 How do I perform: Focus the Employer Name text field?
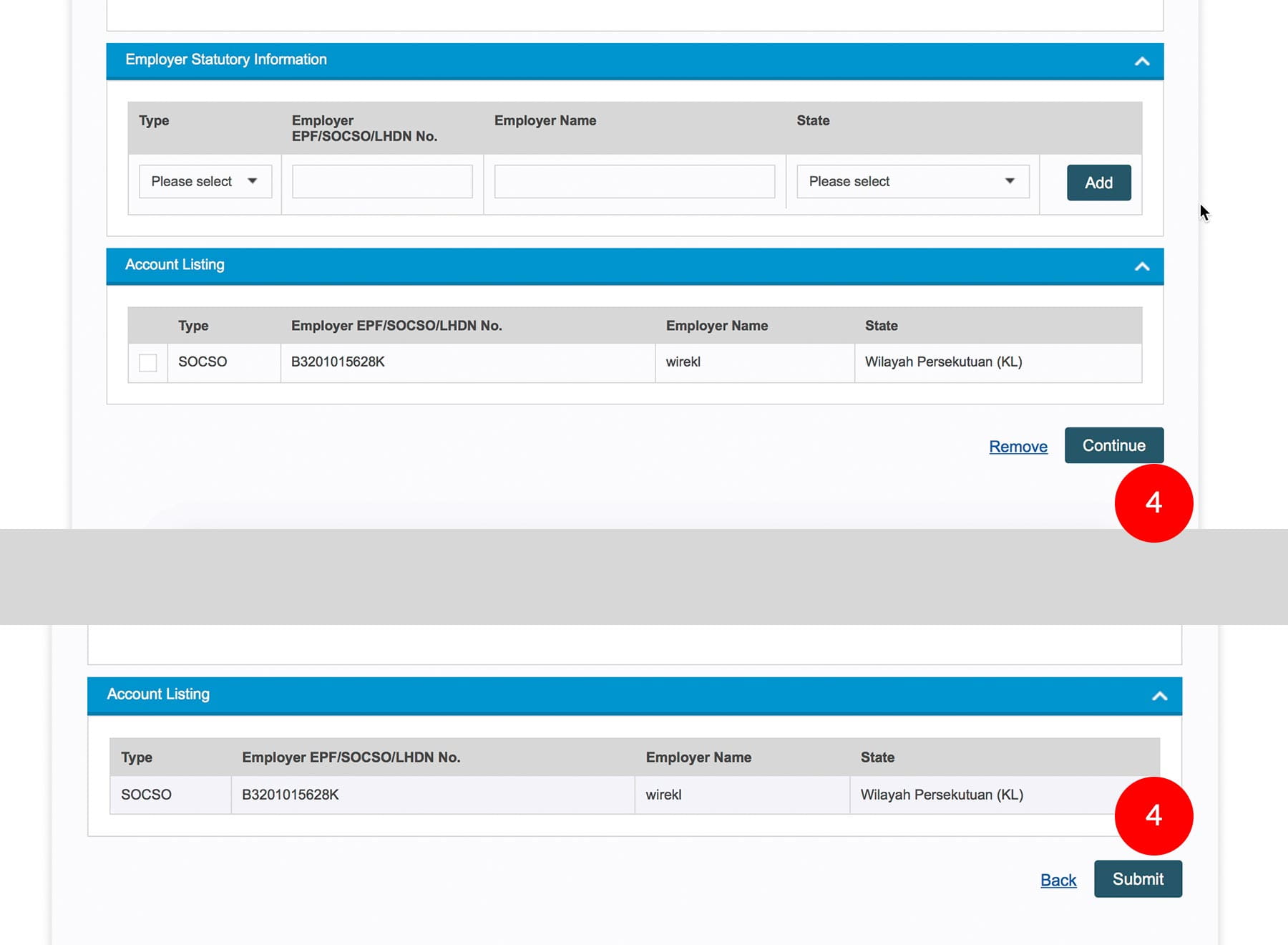click(x=634, y=182)
